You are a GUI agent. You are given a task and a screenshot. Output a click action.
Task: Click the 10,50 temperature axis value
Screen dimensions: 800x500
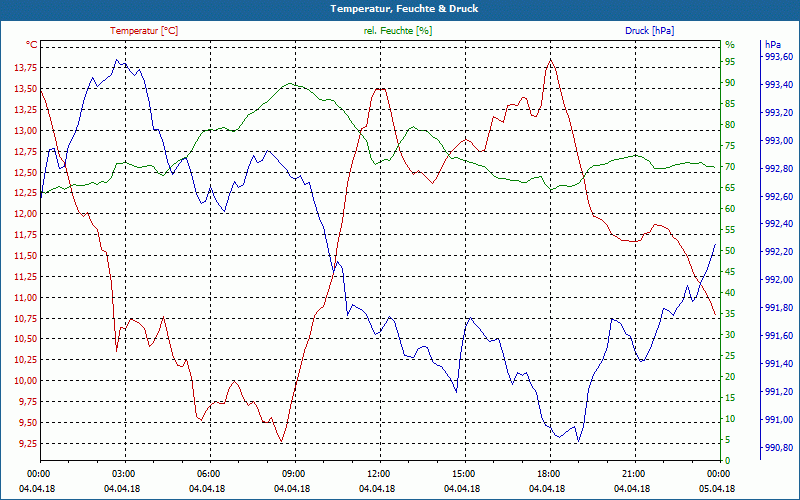click(26, 339)
